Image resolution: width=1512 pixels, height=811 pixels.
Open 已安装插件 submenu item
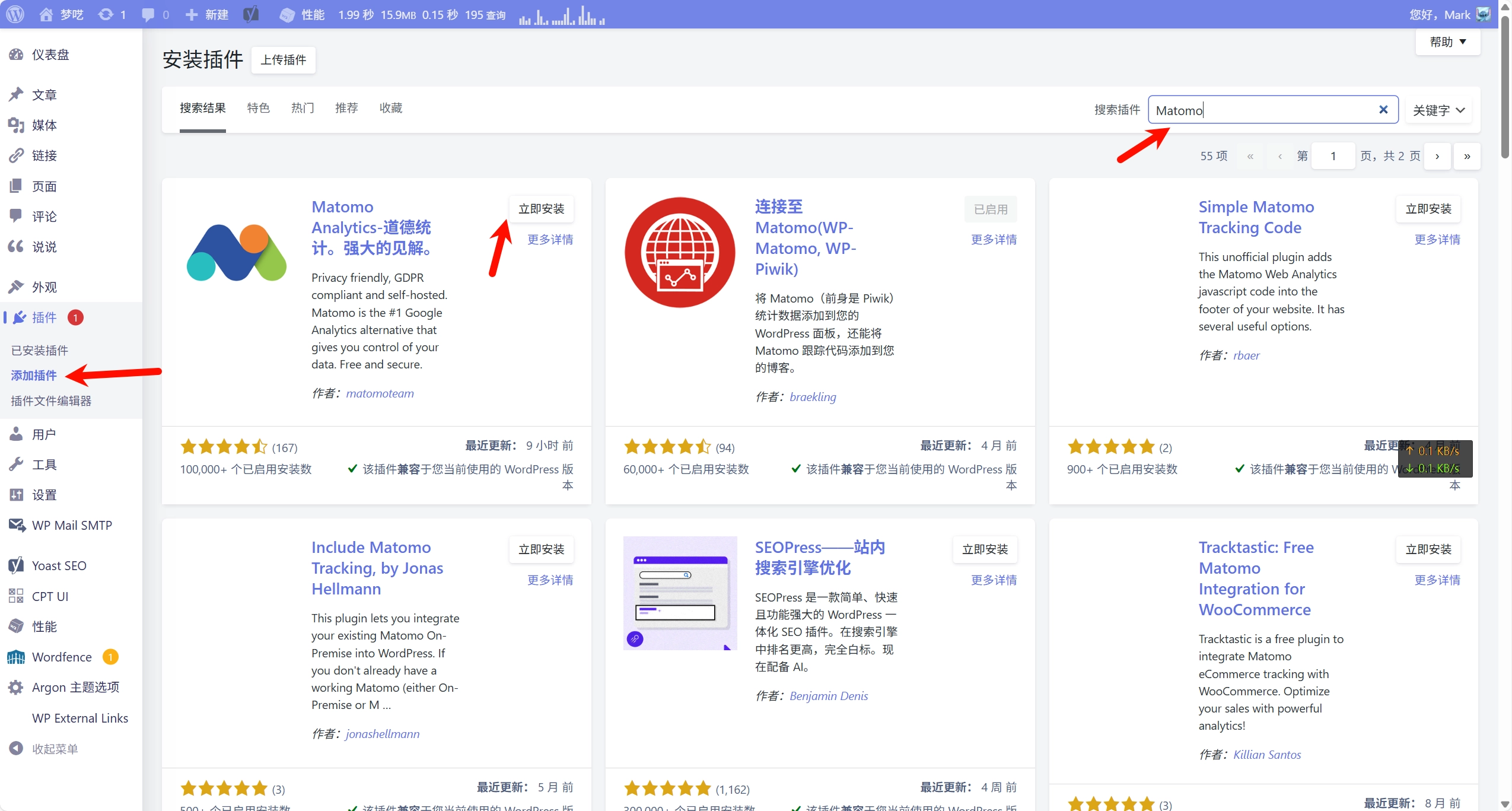(x=40, y=351)
